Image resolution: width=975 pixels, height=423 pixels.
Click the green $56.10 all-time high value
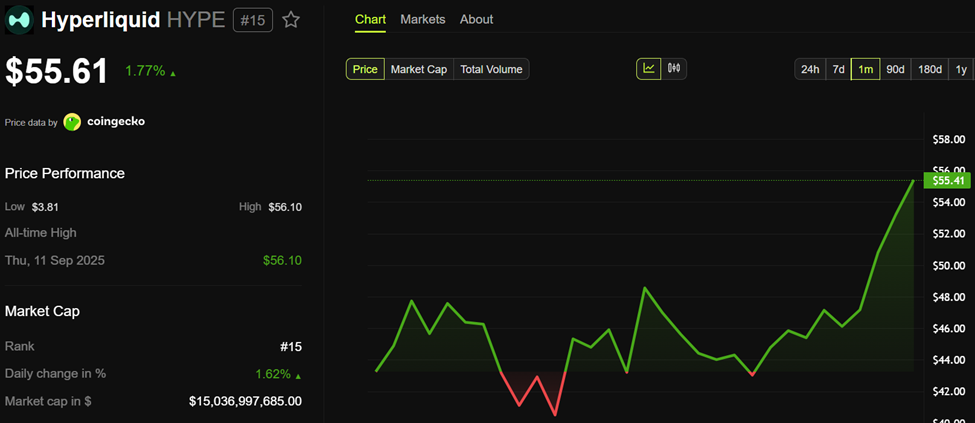coord(282,260)
